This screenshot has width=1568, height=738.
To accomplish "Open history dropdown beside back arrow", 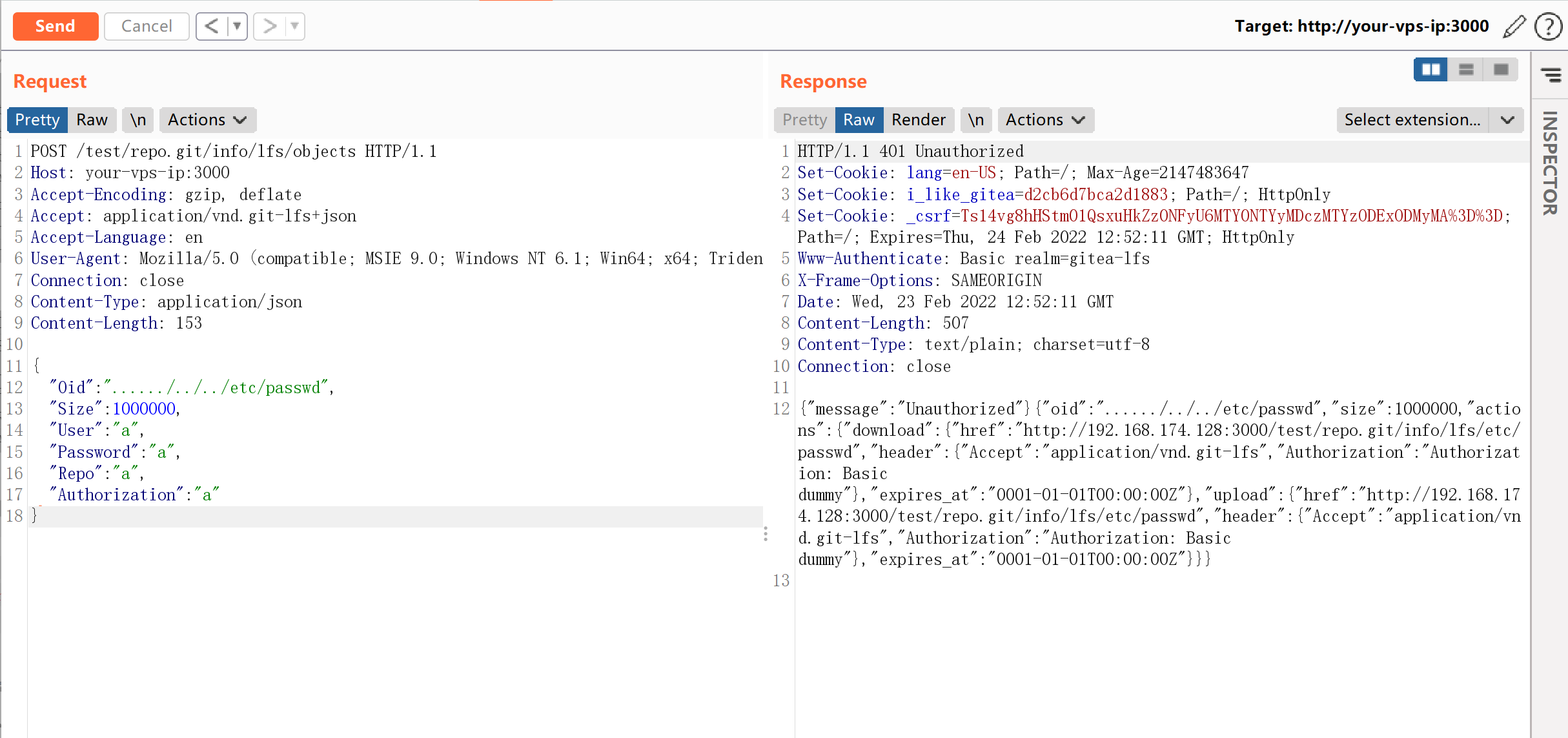I will 237,26.
